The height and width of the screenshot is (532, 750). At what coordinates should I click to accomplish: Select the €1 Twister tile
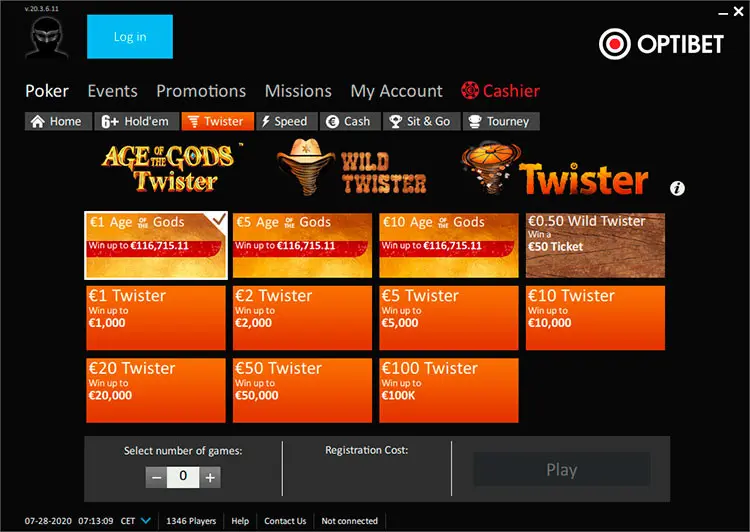point(156,318)
